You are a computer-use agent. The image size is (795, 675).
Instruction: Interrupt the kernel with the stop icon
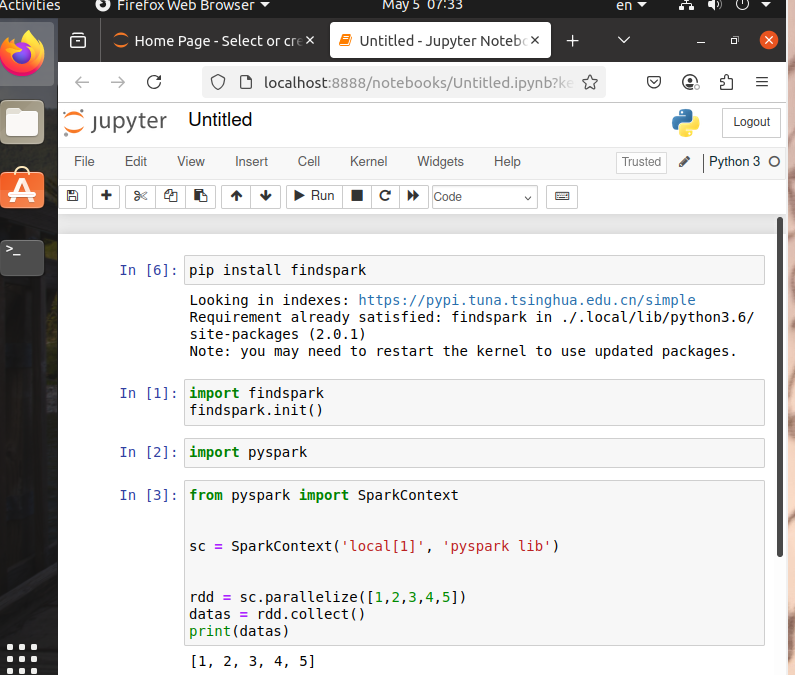[357, 197]
